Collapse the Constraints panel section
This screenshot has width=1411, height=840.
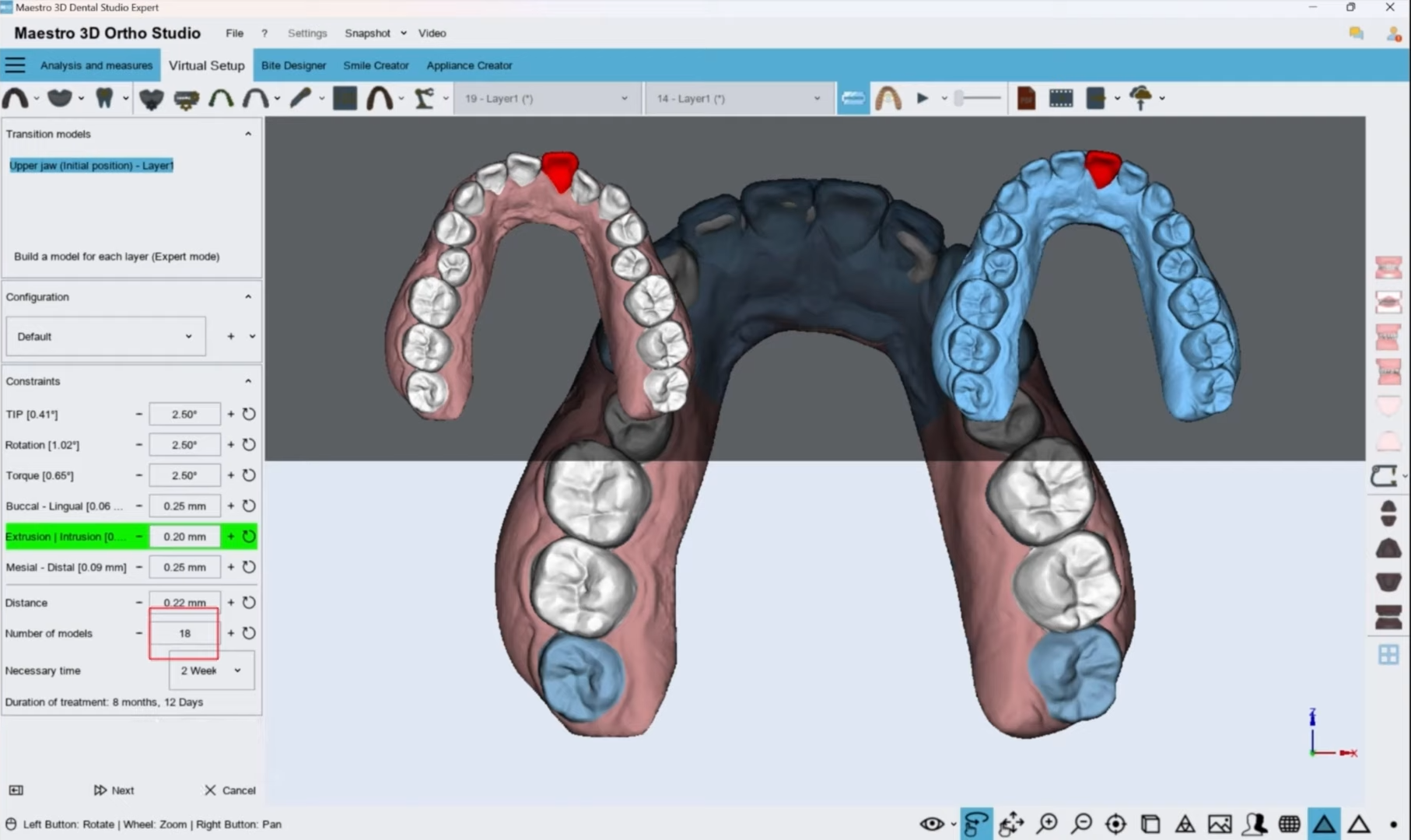click(x=248, y=381)
